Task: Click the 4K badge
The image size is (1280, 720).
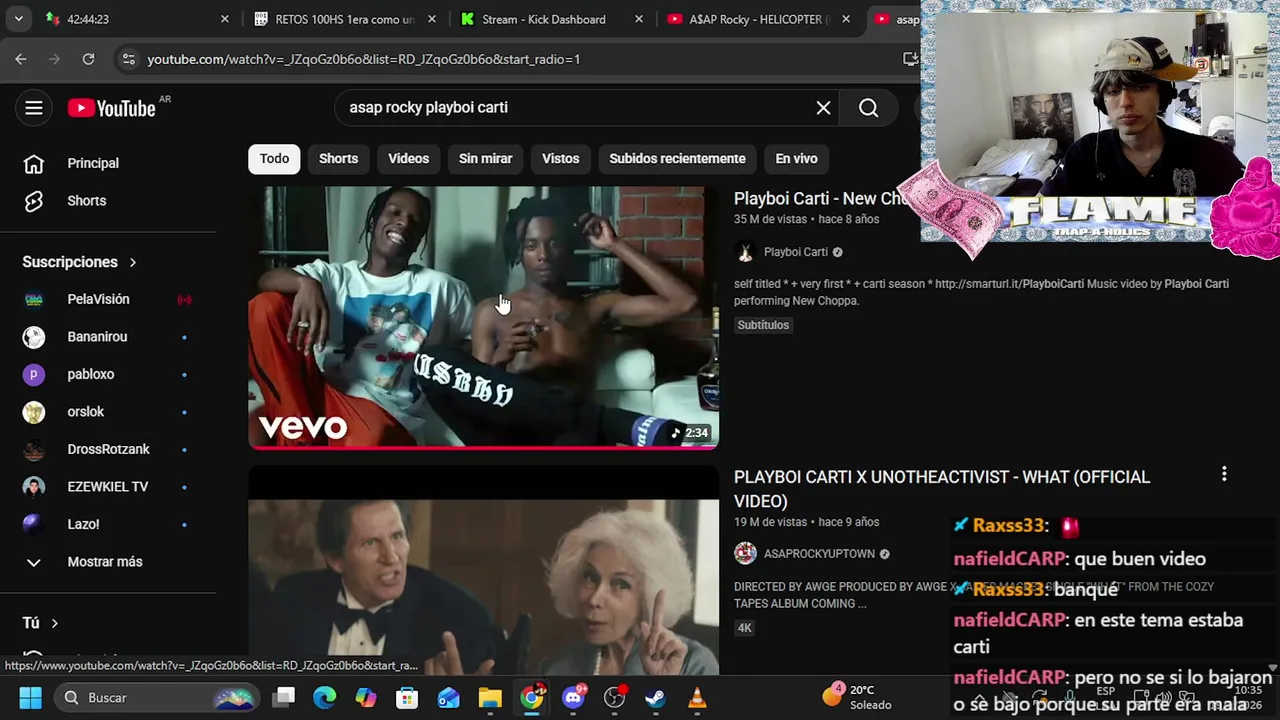Action: 744,628
